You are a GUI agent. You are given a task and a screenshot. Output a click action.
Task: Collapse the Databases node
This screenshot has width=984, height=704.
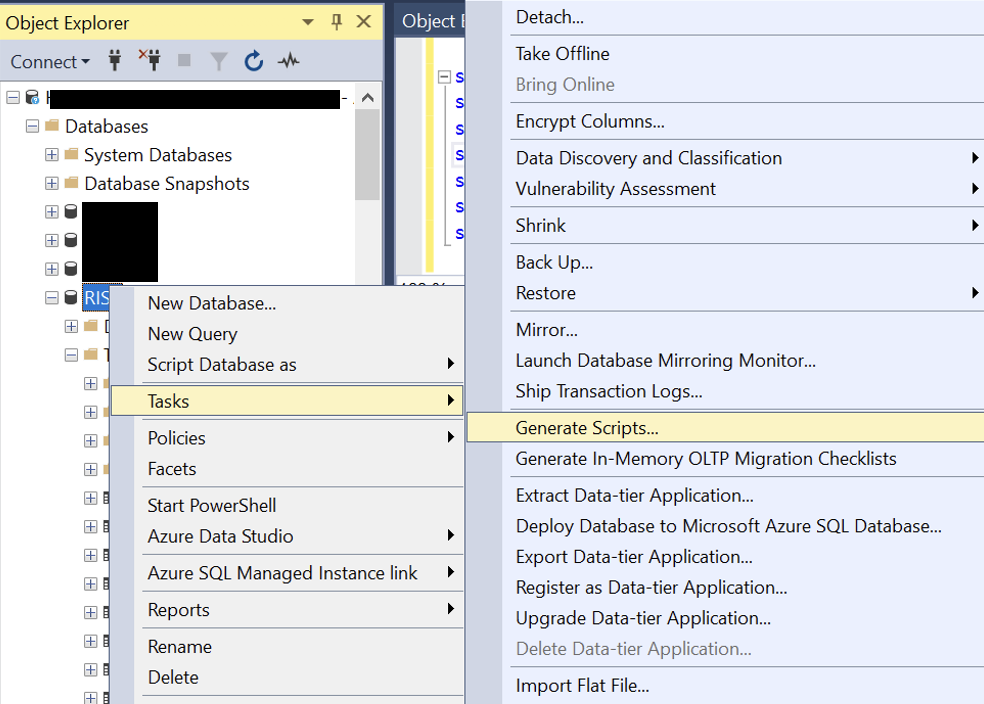coord(33,126)
